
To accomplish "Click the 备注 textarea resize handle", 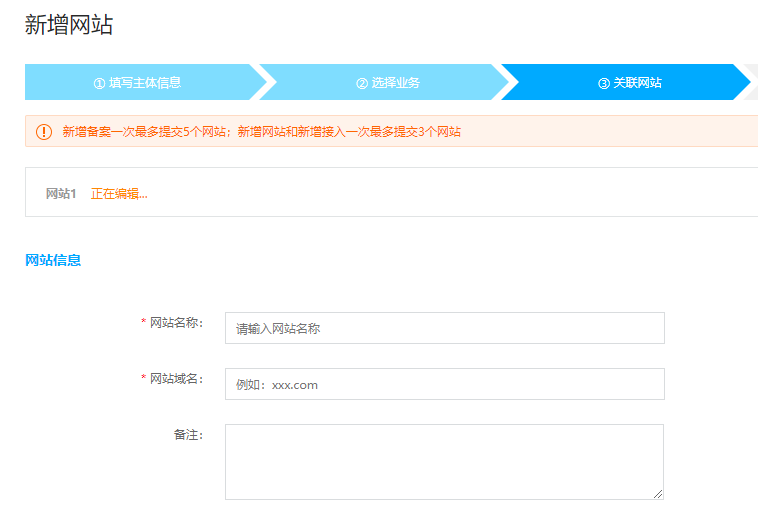I will 658,493.
